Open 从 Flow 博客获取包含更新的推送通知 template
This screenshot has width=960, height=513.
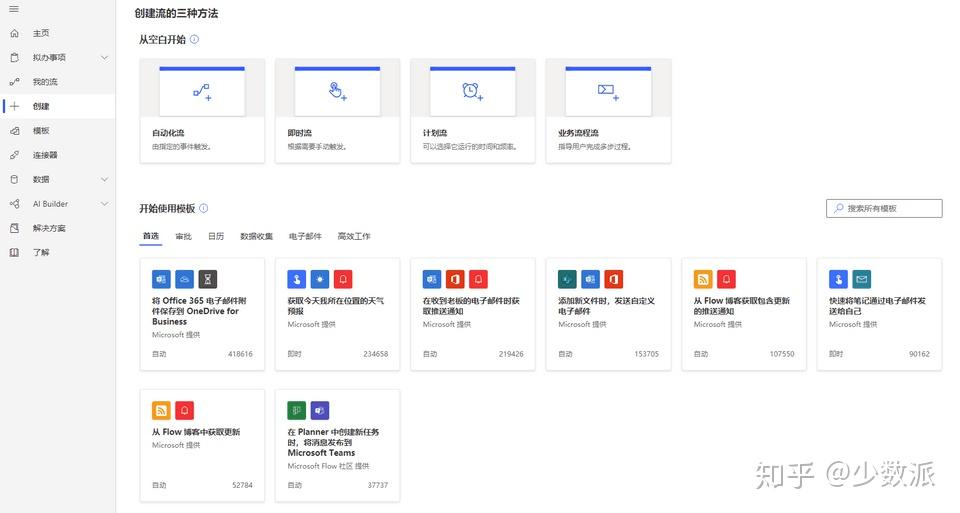[x=744, y=314]
